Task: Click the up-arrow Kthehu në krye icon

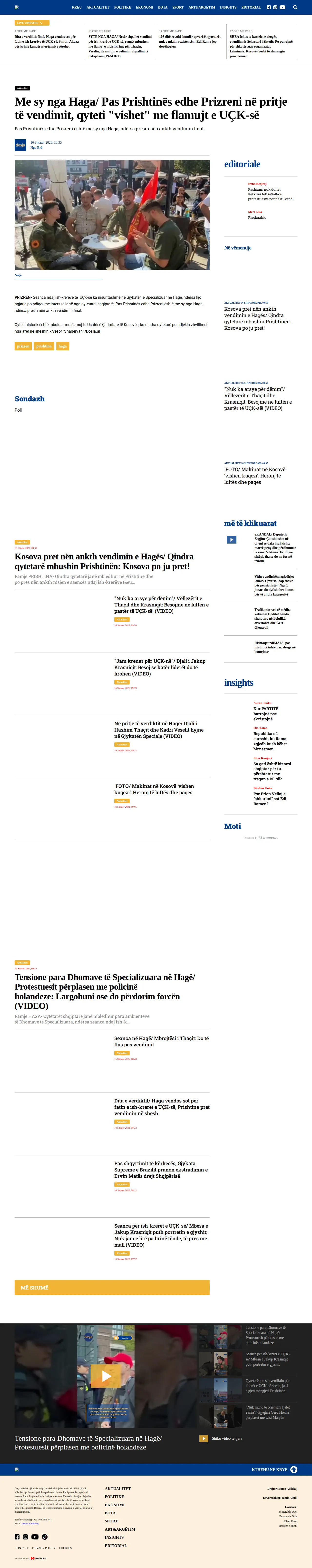Action: click(x=294, y=1469)
